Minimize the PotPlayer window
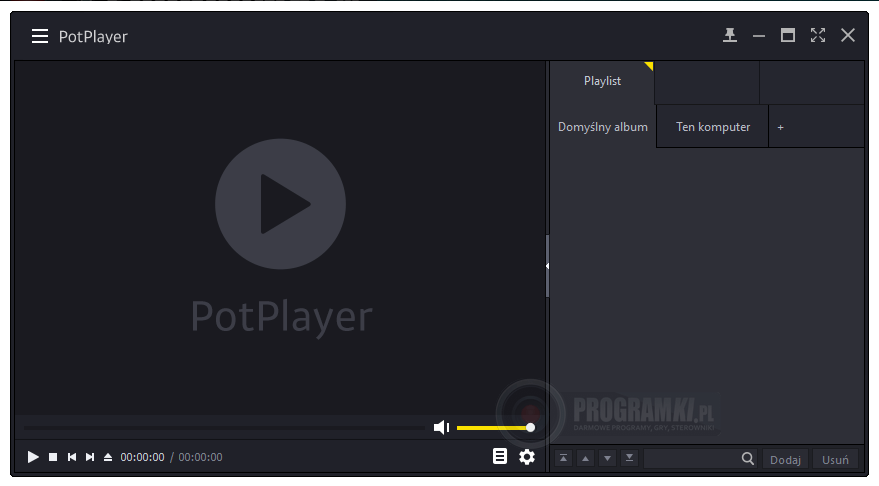 tap(759, 36)
